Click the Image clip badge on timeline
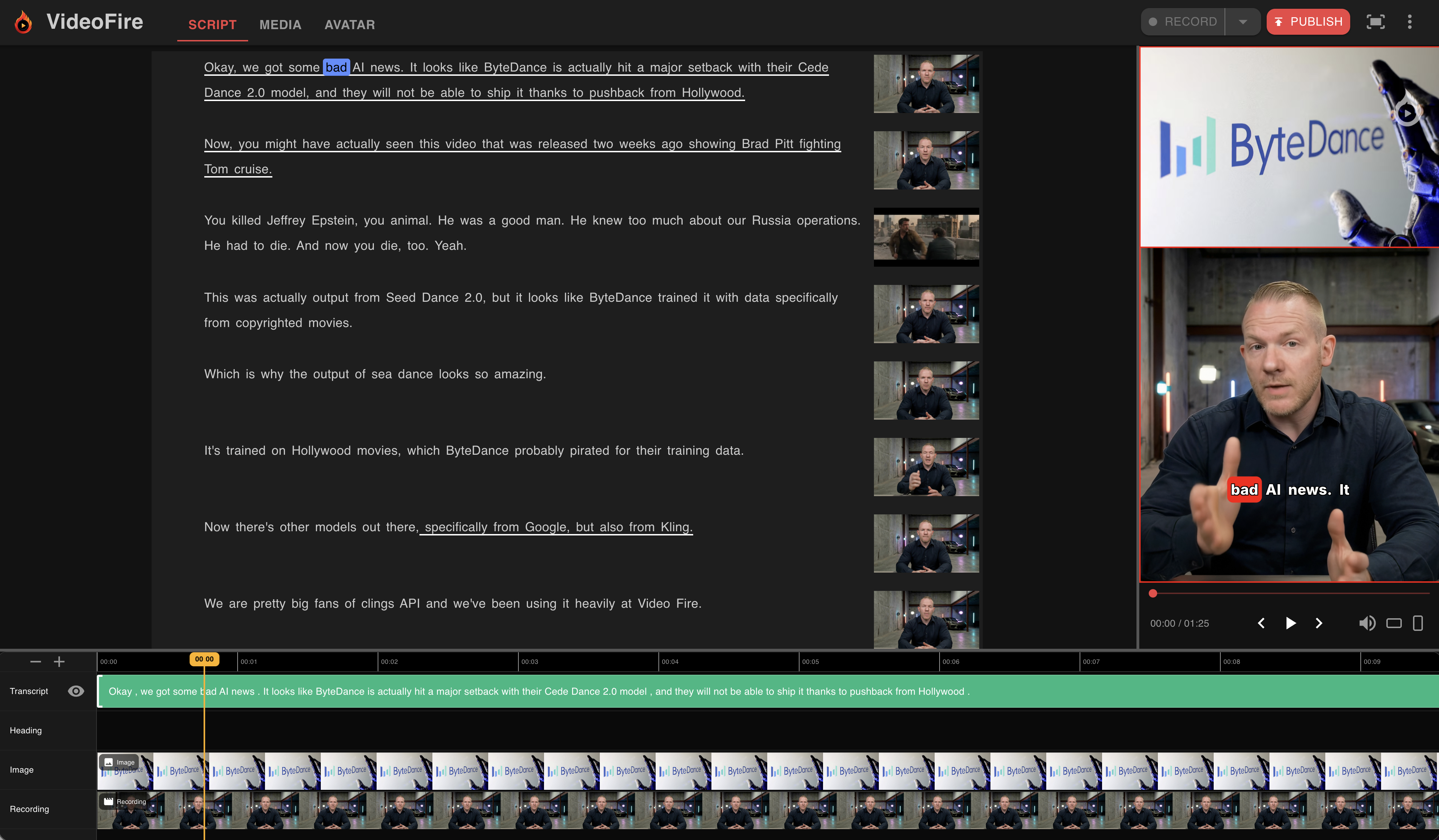This screenshot has width=1439, height=840. pos(119,762)
